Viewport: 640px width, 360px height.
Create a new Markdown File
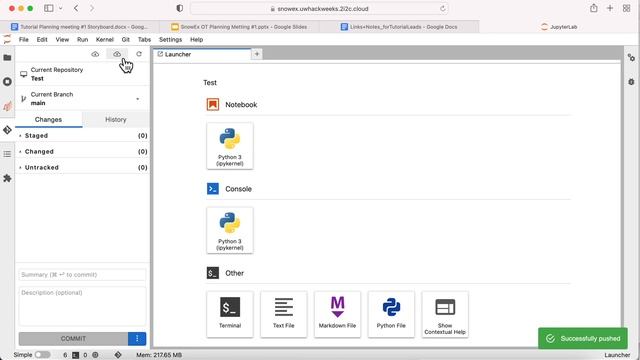click(338, 314)
